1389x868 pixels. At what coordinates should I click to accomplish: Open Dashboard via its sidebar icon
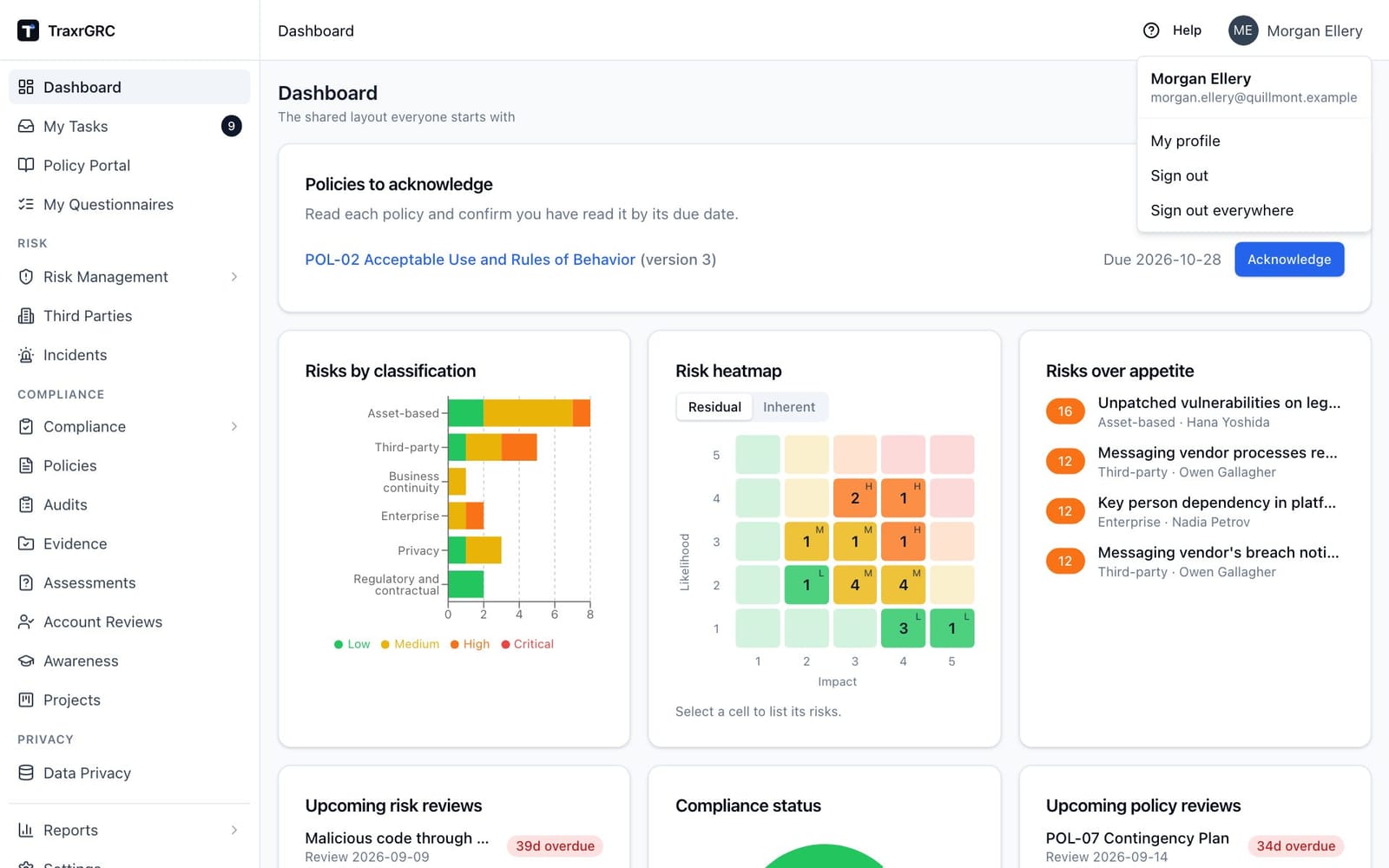click(x=26, y=87)
